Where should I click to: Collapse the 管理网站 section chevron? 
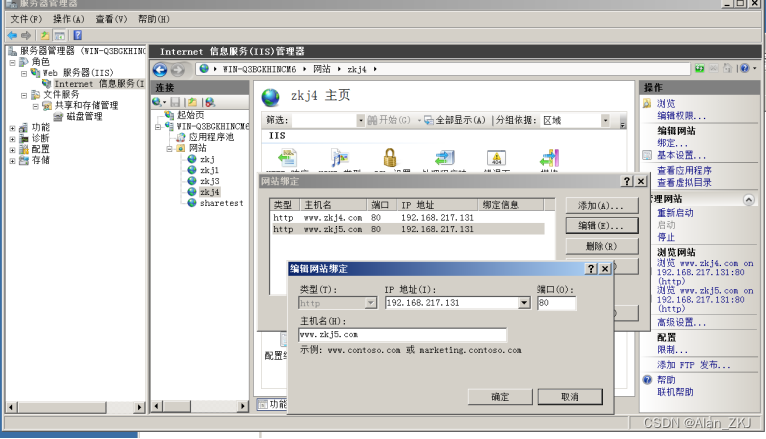coord(748,199)
